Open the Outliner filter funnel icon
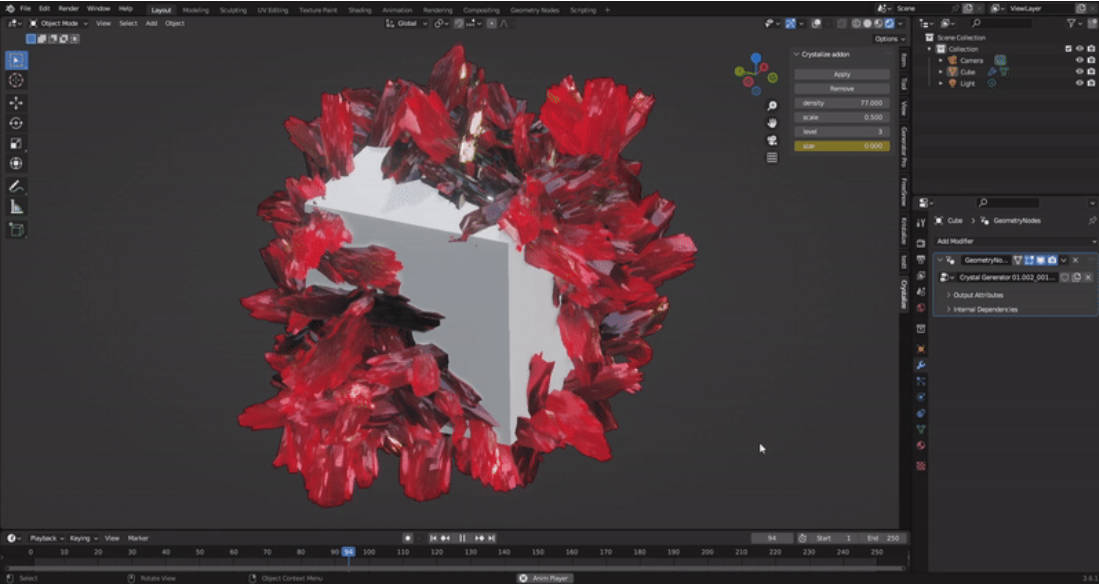Viewport: 1099px width, 584px height. pyautogui.click(x=1072, y=23)
